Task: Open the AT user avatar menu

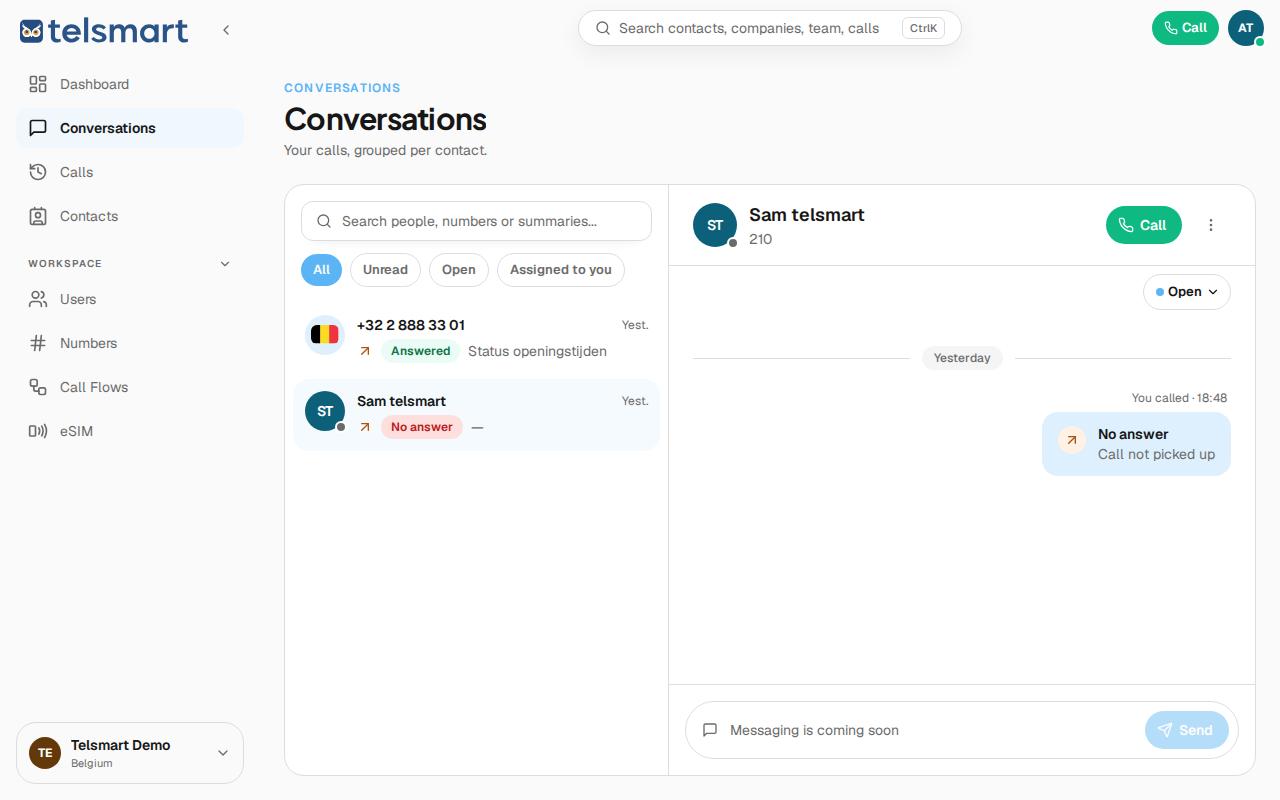Action: point(1246,28)
